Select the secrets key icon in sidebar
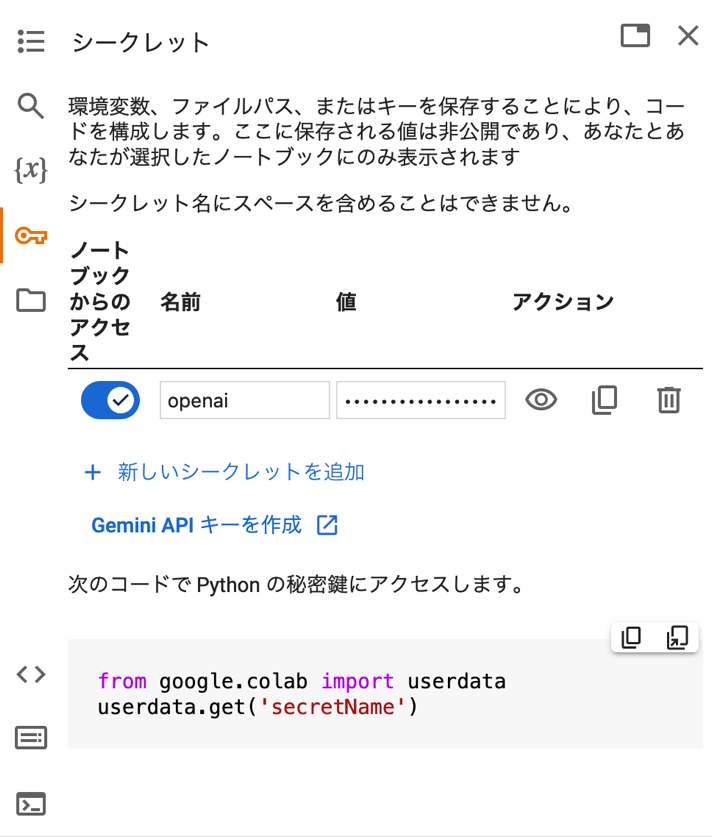The width and height of the screenshot is (712, 837). coord(31,235)
